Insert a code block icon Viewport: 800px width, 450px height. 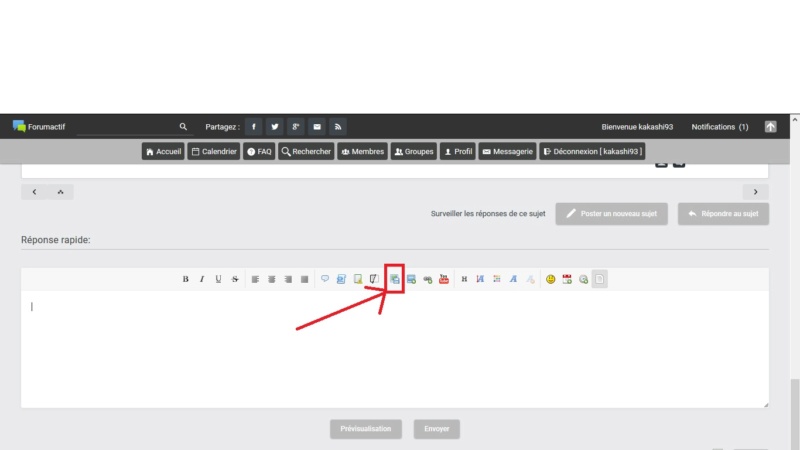coord(341,279)
